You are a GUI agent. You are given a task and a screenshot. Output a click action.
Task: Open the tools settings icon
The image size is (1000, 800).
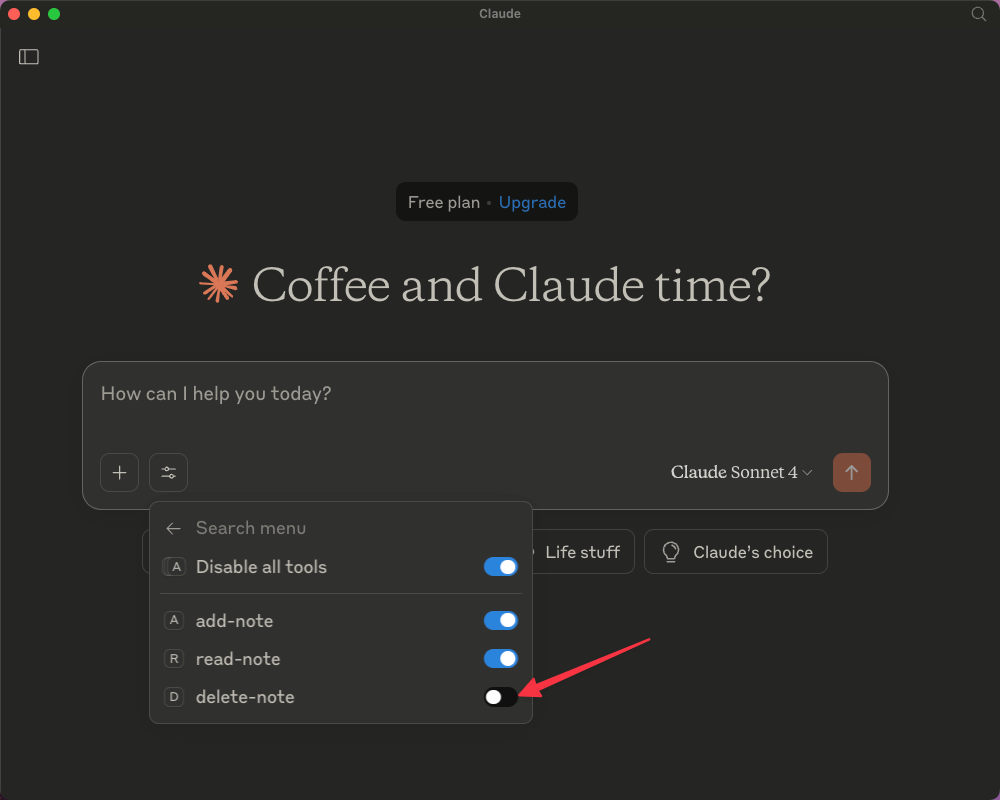tap(168, 472)
